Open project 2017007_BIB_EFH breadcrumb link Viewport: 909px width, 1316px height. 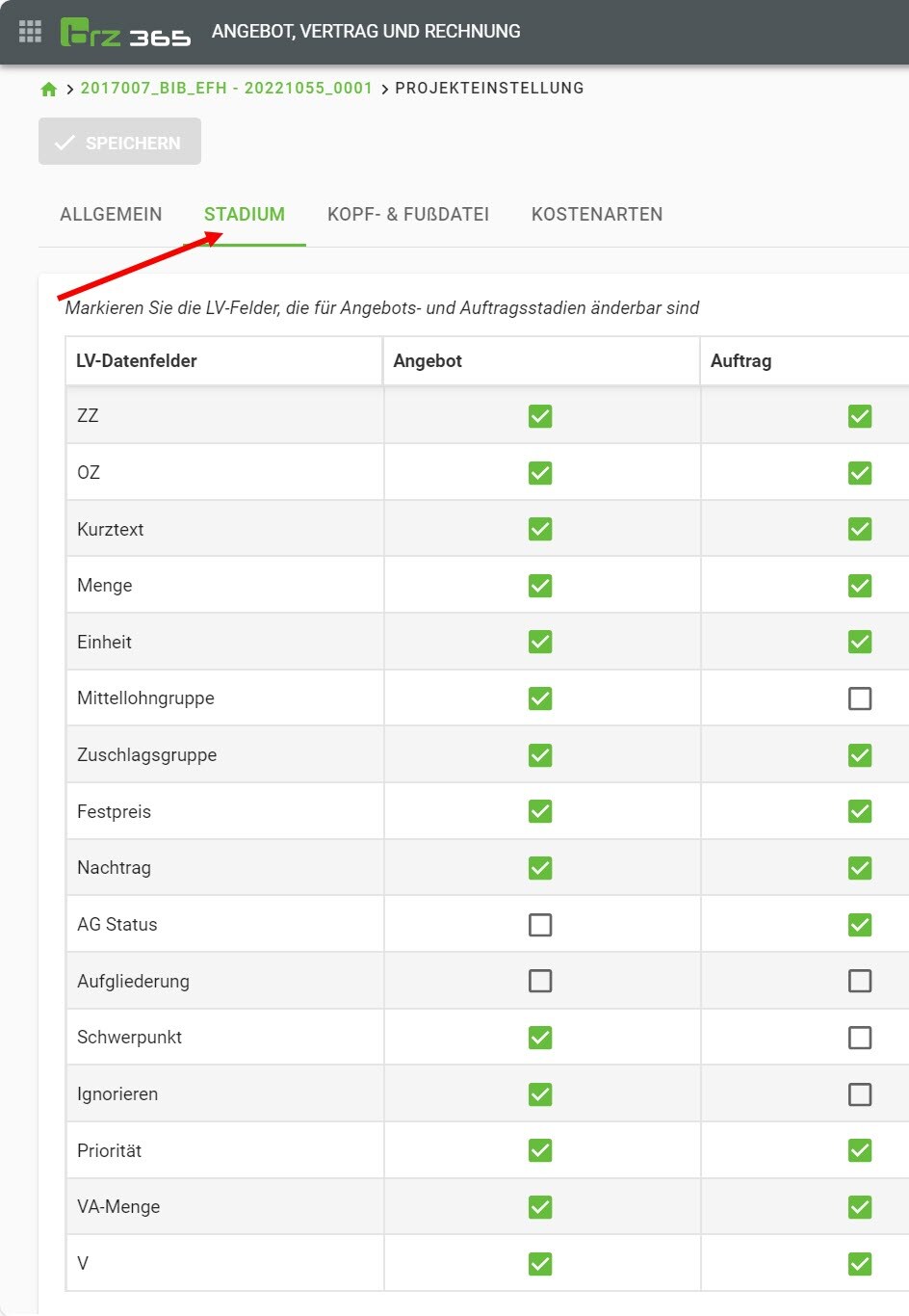point(226,89)
